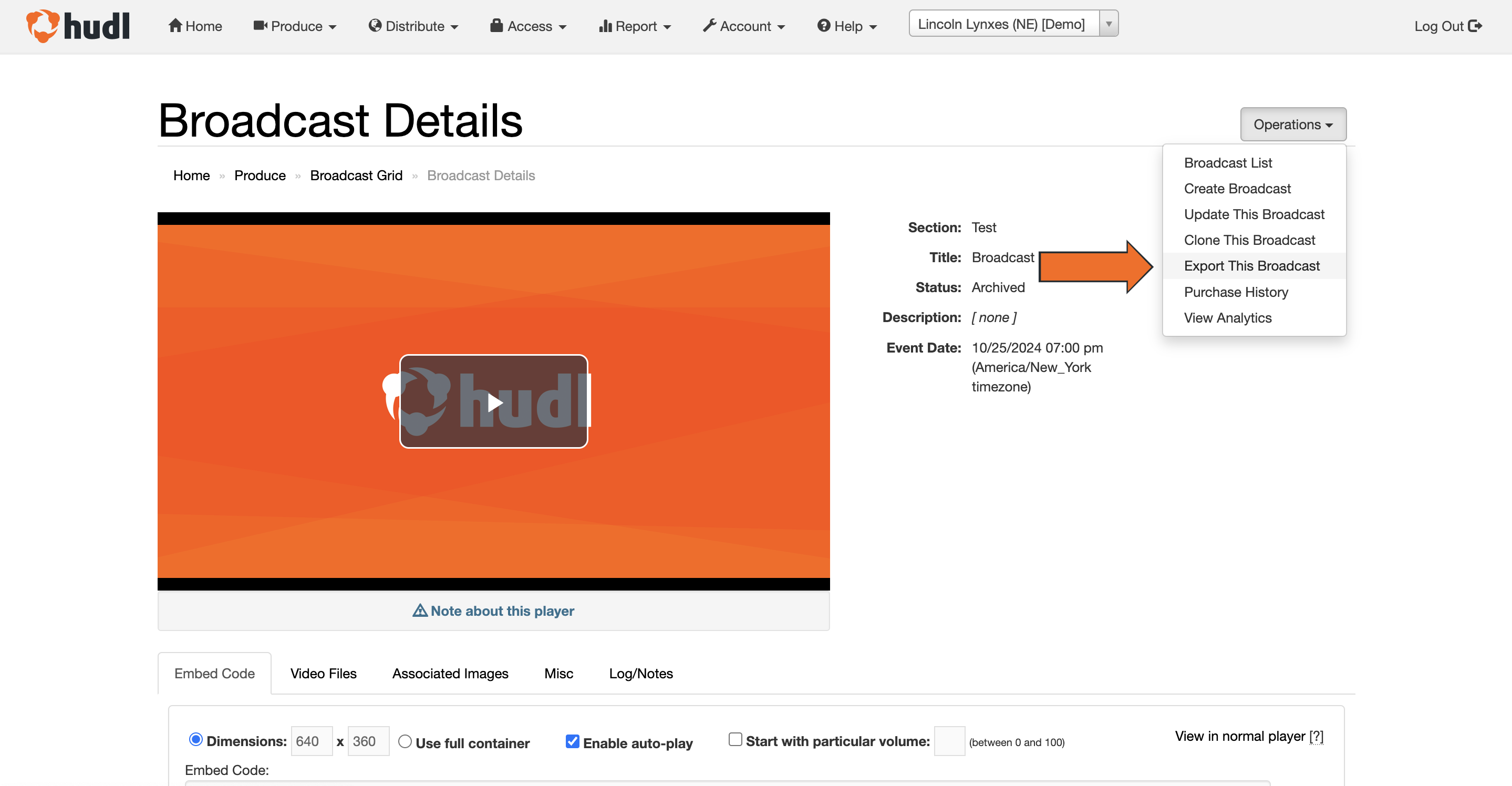
Task: Click the Account wrench icon
Action: (709, 25)
